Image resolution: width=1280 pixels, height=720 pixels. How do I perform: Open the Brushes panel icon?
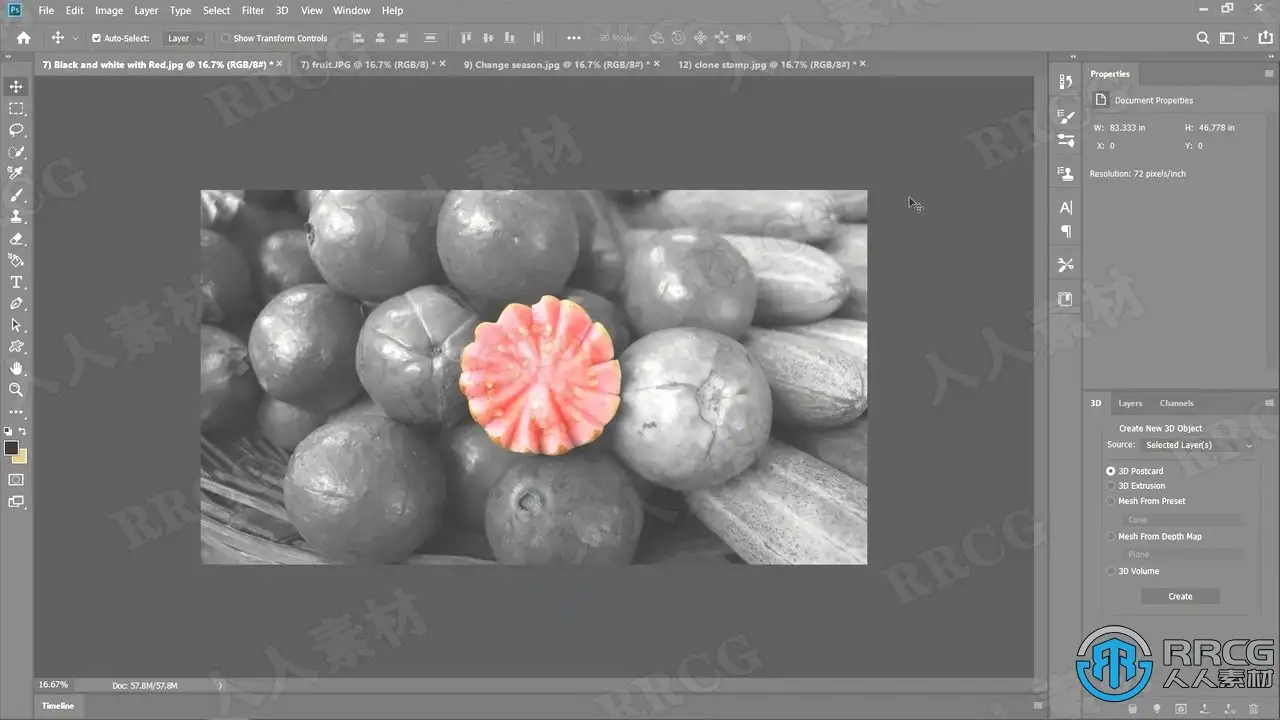(1065, 141)
